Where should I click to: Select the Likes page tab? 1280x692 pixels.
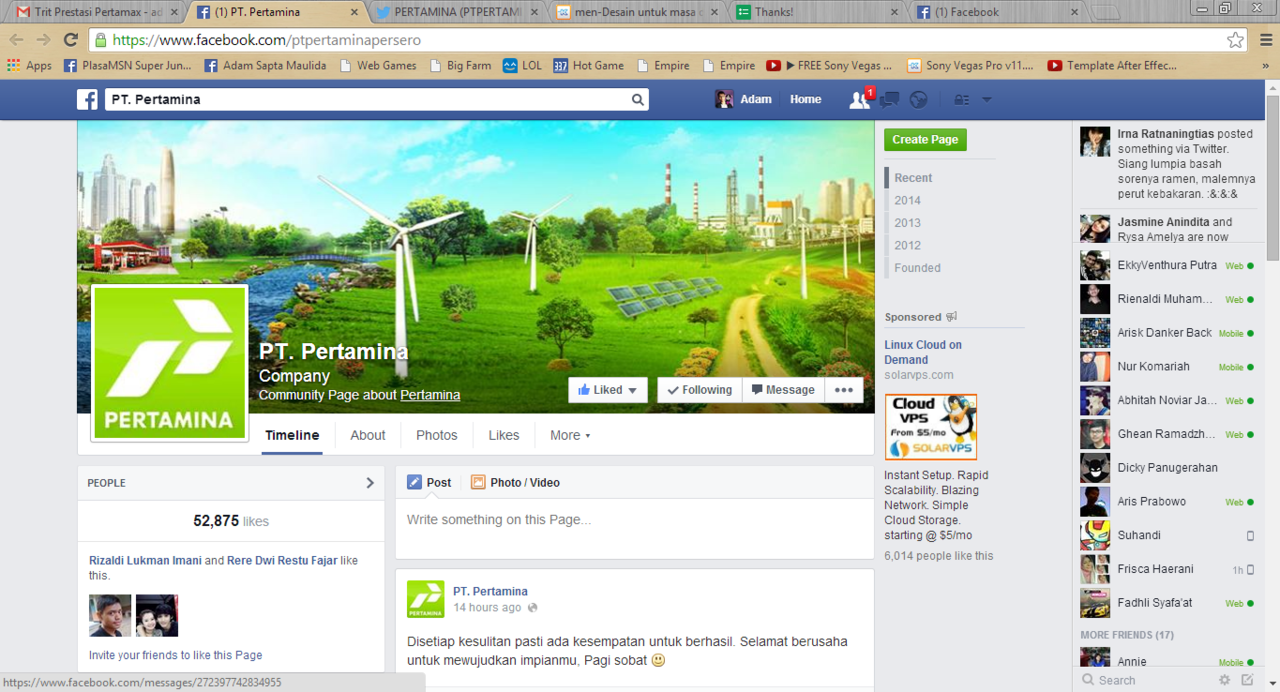point(504,435)
